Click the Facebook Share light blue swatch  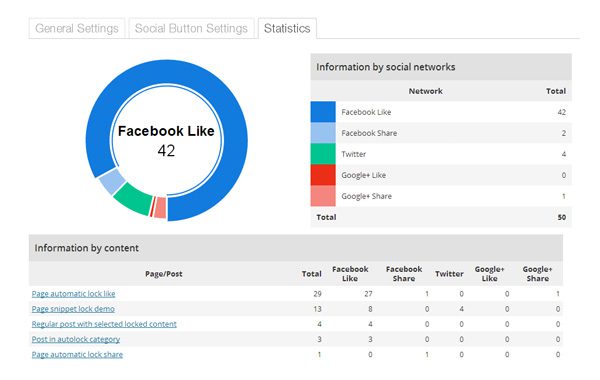click(323, 133)
